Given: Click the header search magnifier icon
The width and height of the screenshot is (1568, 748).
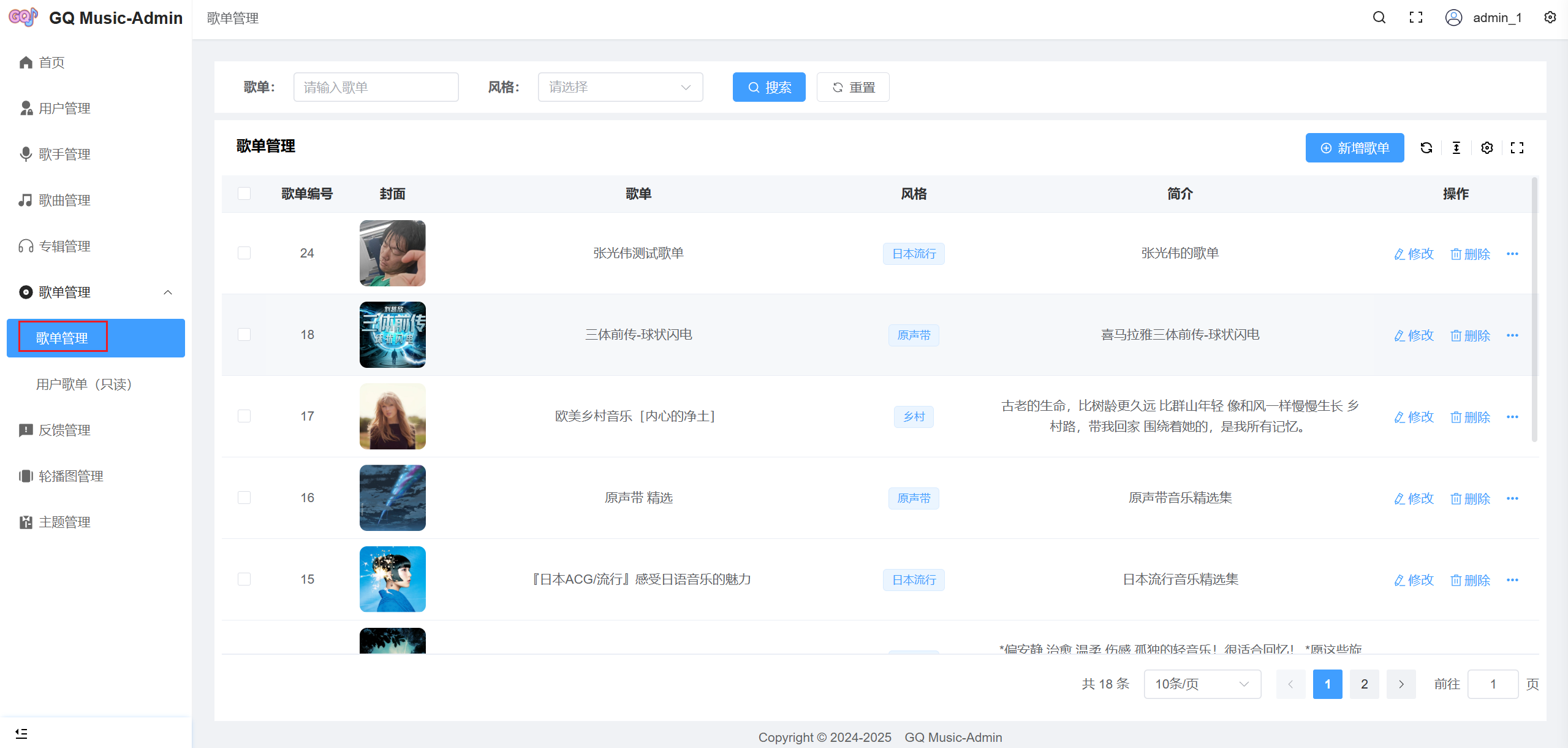Looking at the screenshot, I should (1379, 18).
